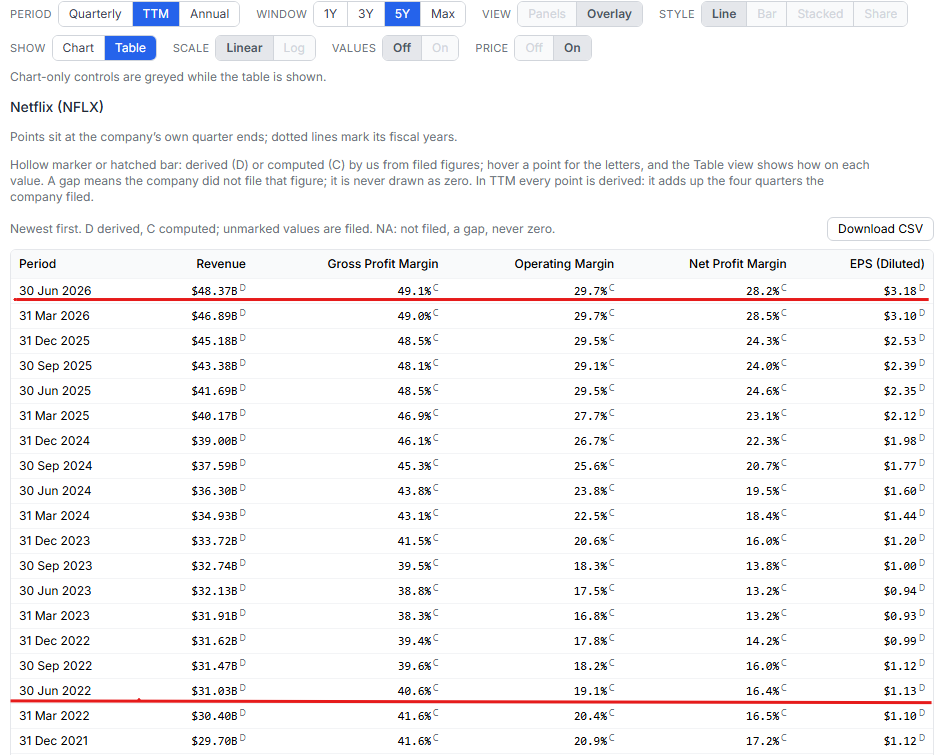
Task: Set the scale to Log
Action: coord(294,48)
